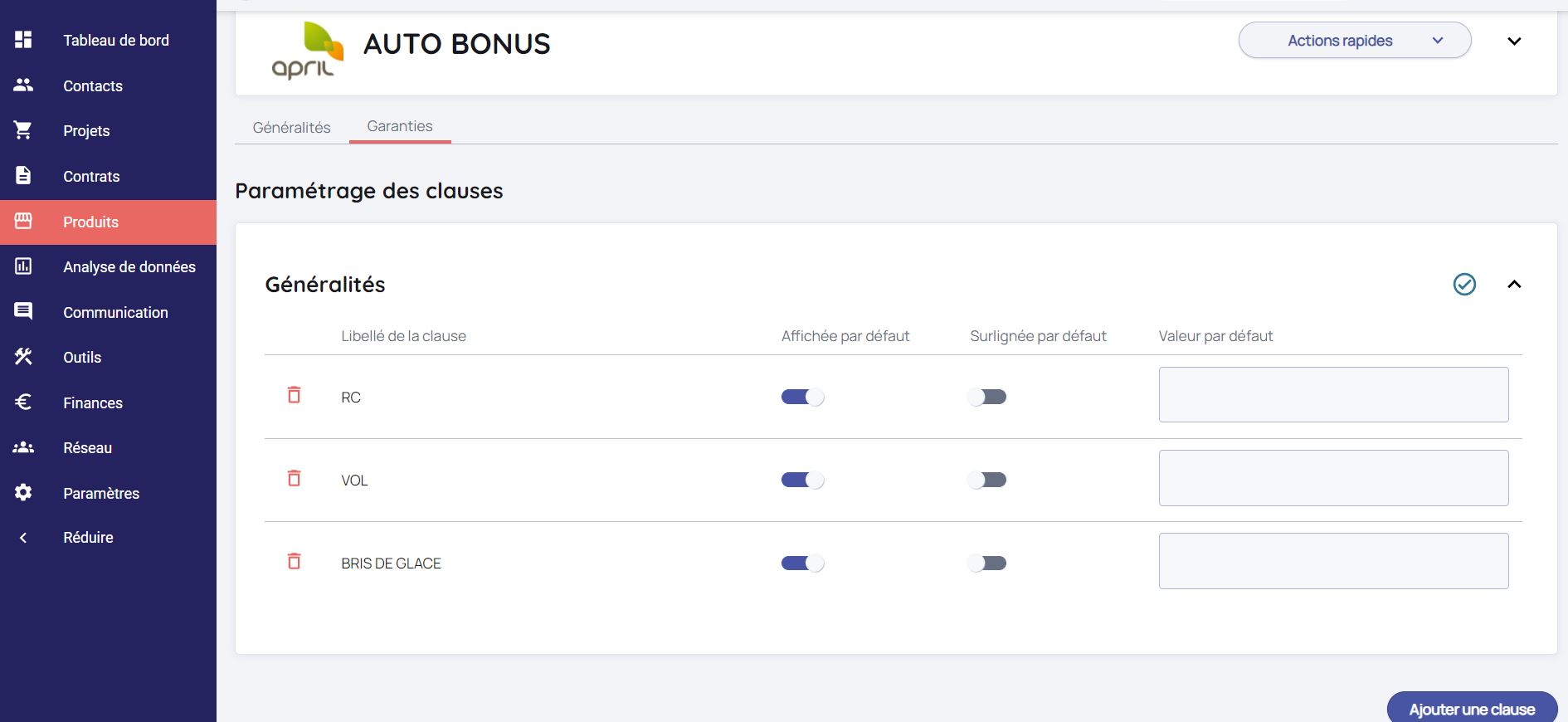Delete the RC clause with trash icon
This screenshot has width=1568, height=722.
pos(294,395)
